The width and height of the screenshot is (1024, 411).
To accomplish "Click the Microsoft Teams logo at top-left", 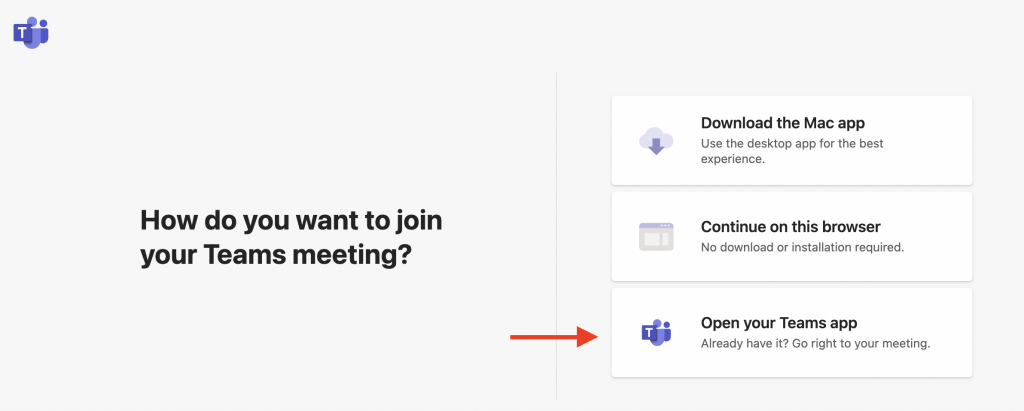I will point(30,32).
